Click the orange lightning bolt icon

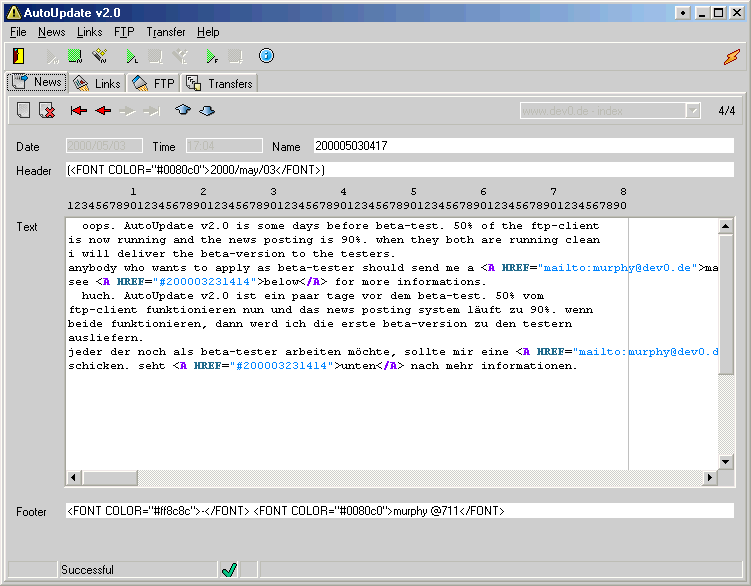(x=731, y=57)
